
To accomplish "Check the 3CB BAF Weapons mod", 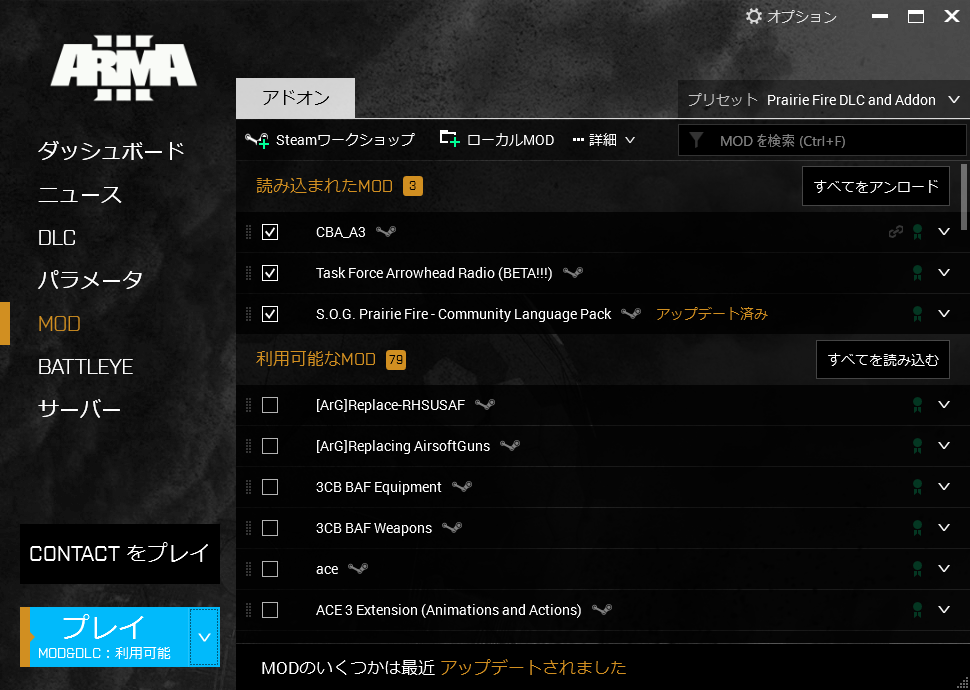I will [x=270, y=528].
